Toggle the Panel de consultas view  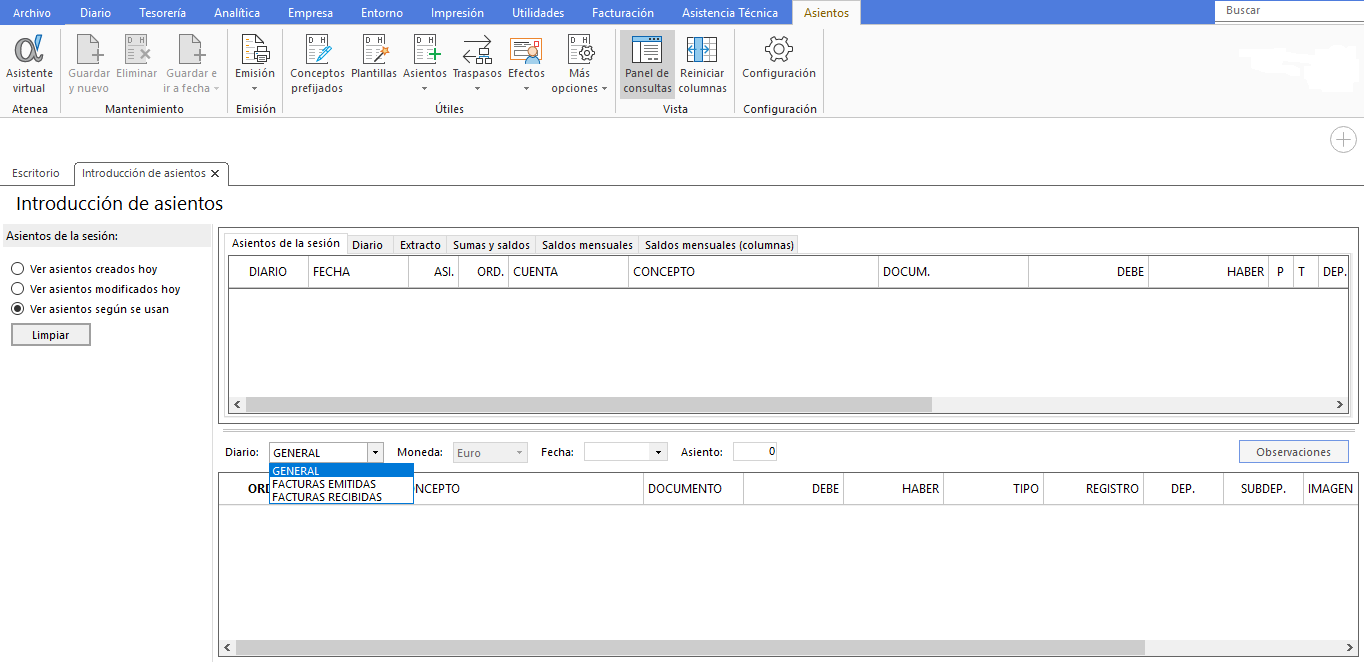[x=648, y=64]
